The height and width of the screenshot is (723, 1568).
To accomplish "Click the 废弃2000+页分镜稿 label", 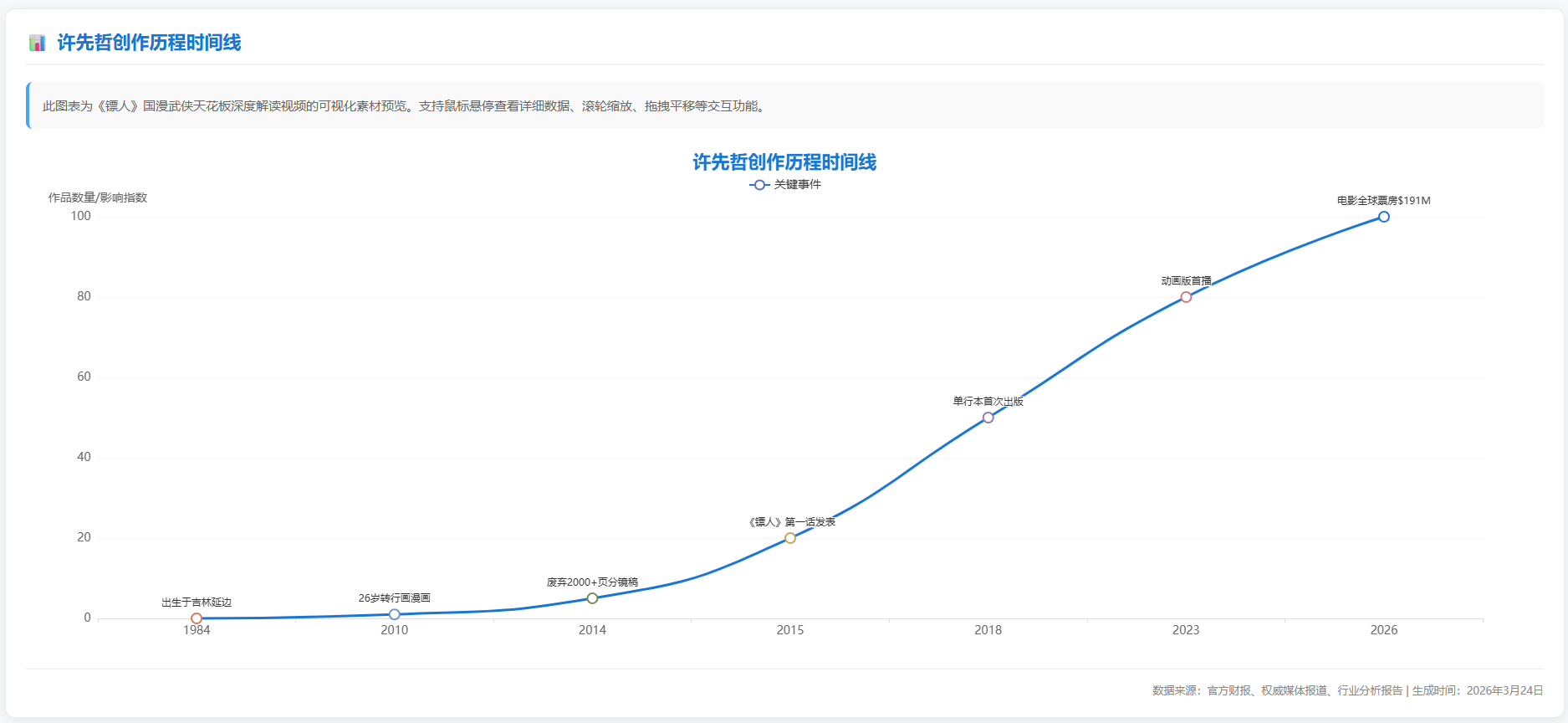I will point(592,582).
